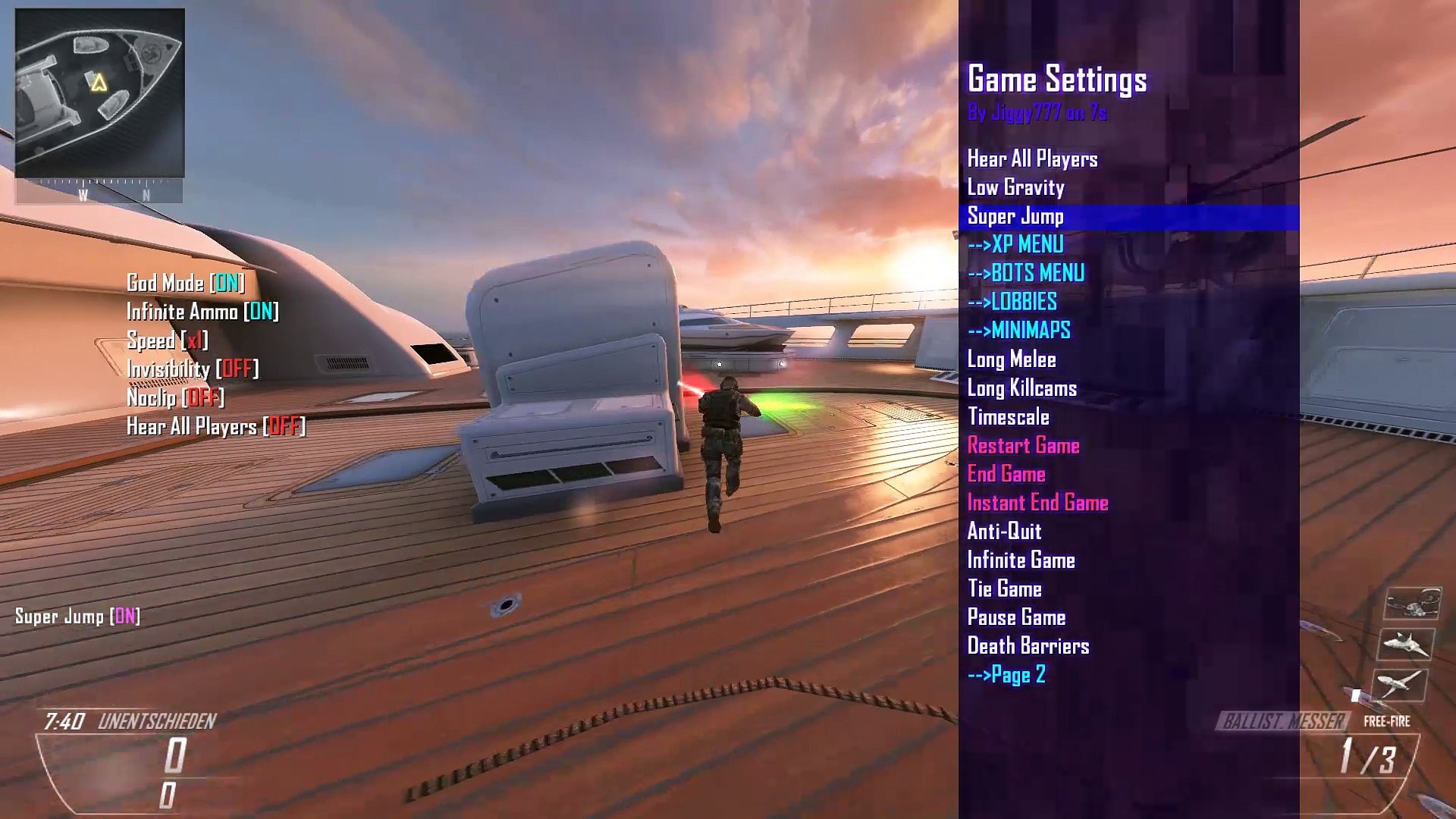Select Super Jump in game settings
The height and width of the screenshot is (819, 1456).
[1015, 215]
